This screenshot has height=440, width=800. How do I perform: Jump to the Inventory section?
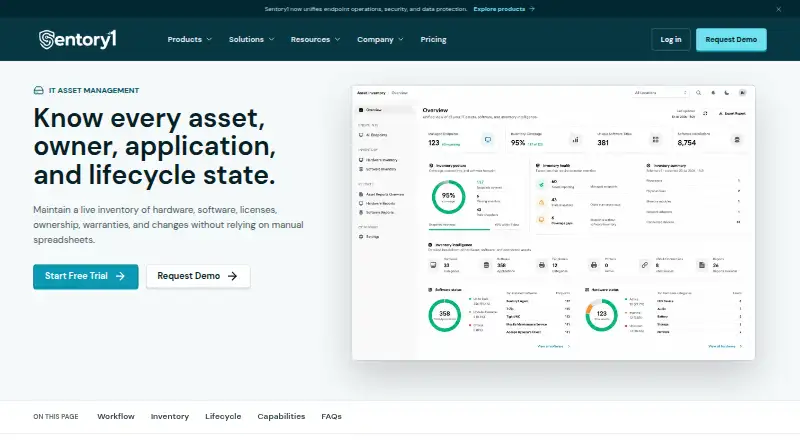pyautogui.click(x=170, y=417)
